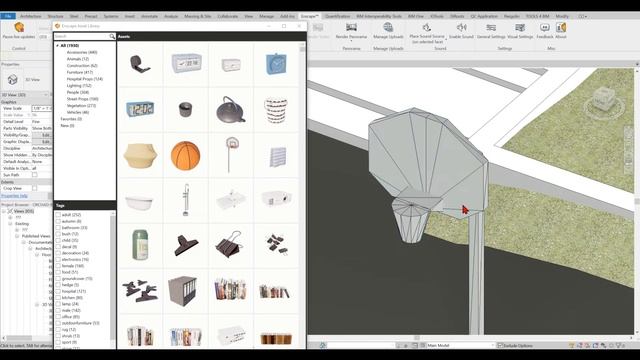Select Favorites in the asset tree
The width and height of the screenshot is (640, 360).
point(71,119)
